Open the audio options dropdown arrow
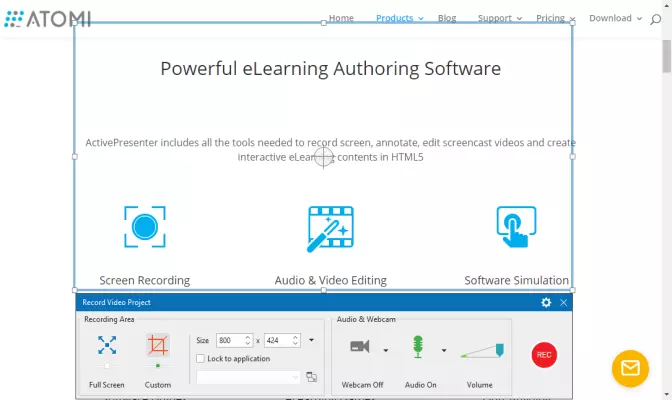 (x=444, y=350)
